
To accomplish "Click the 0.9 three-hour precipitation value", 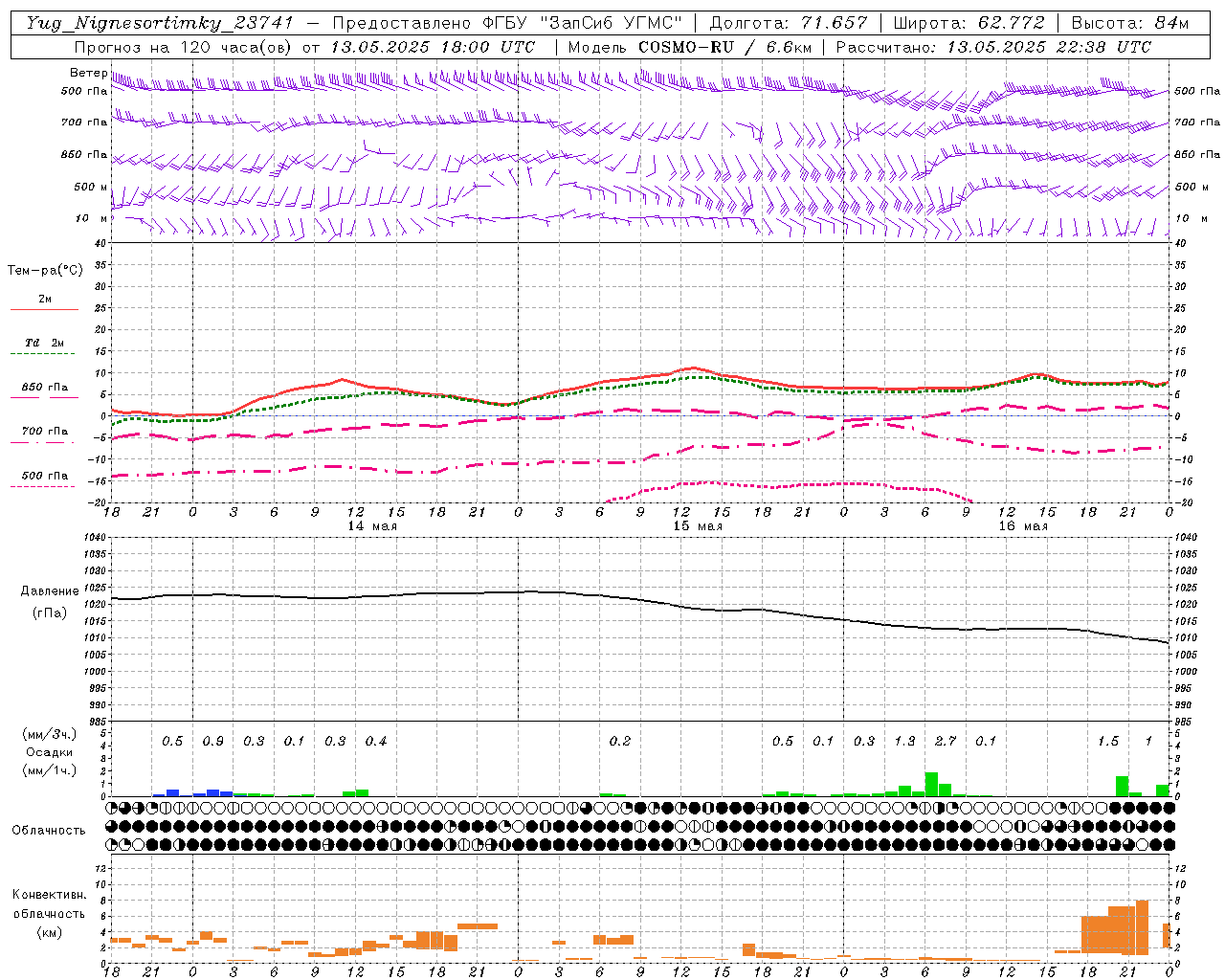I will point(212,742).
